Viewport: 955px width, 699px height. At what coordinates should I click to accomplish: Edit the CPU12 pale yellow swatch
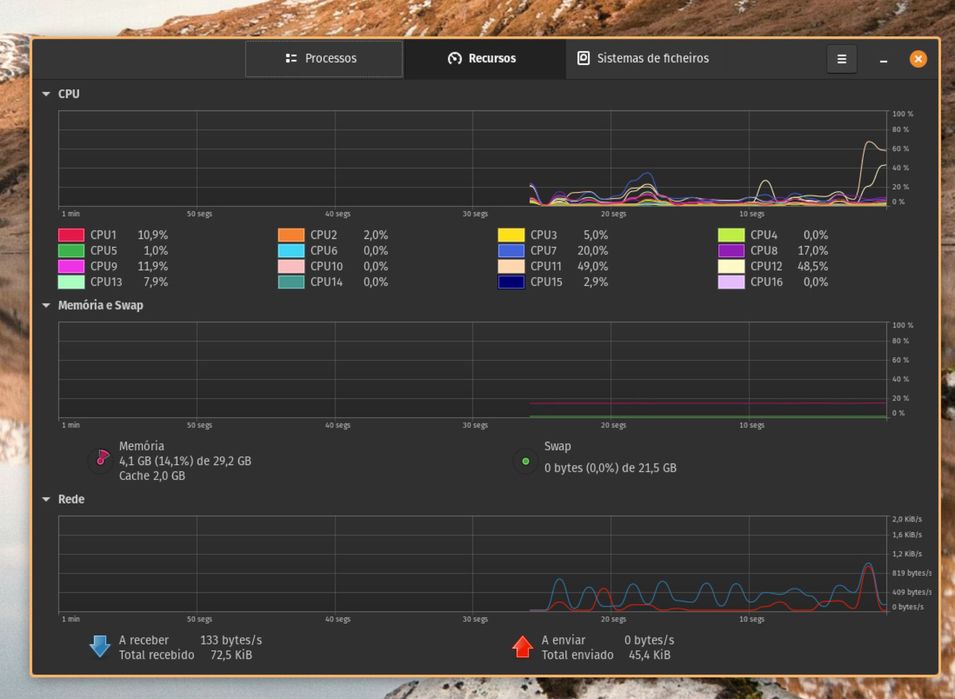pyautogui.click(x=731, y=267)
